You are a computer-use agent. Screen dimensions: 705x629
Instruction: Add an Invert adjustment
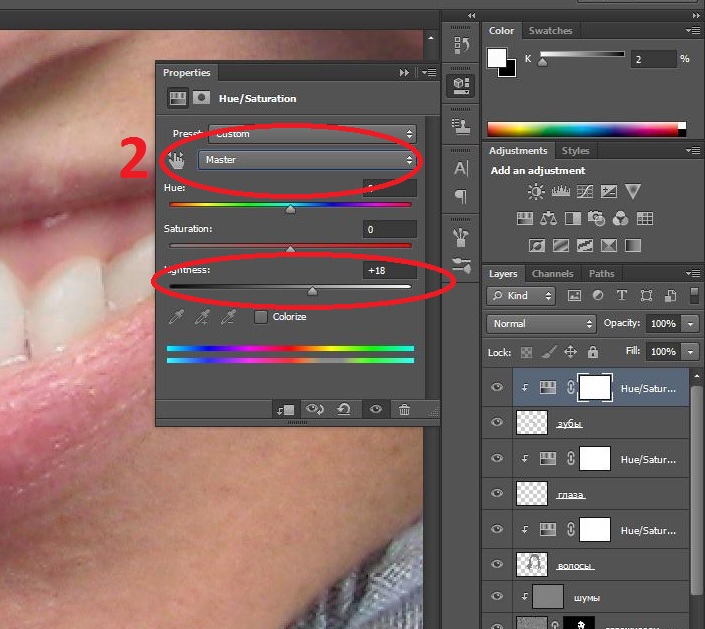(x=536, y=246)
